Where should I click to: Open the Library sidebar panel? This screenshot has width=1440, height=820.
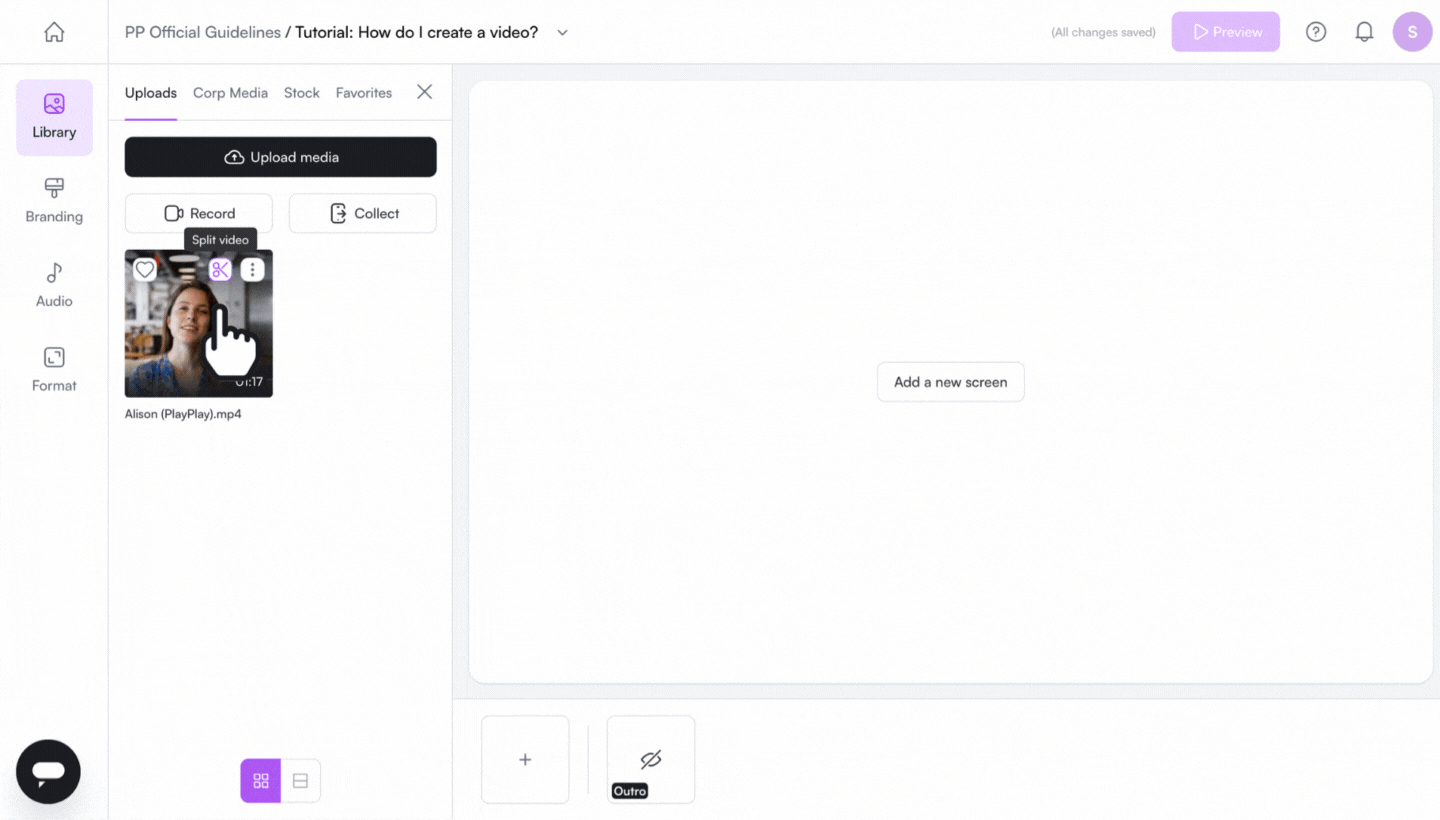click(x=54, y=117)
